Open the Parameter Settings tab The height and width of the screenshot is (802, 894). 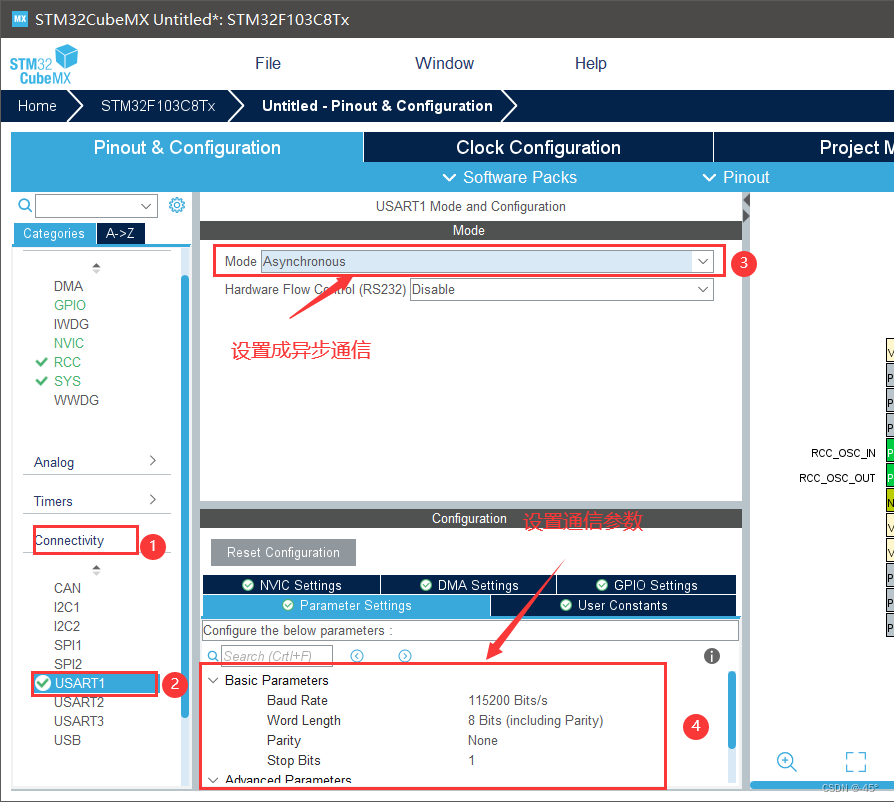point(347,605)
